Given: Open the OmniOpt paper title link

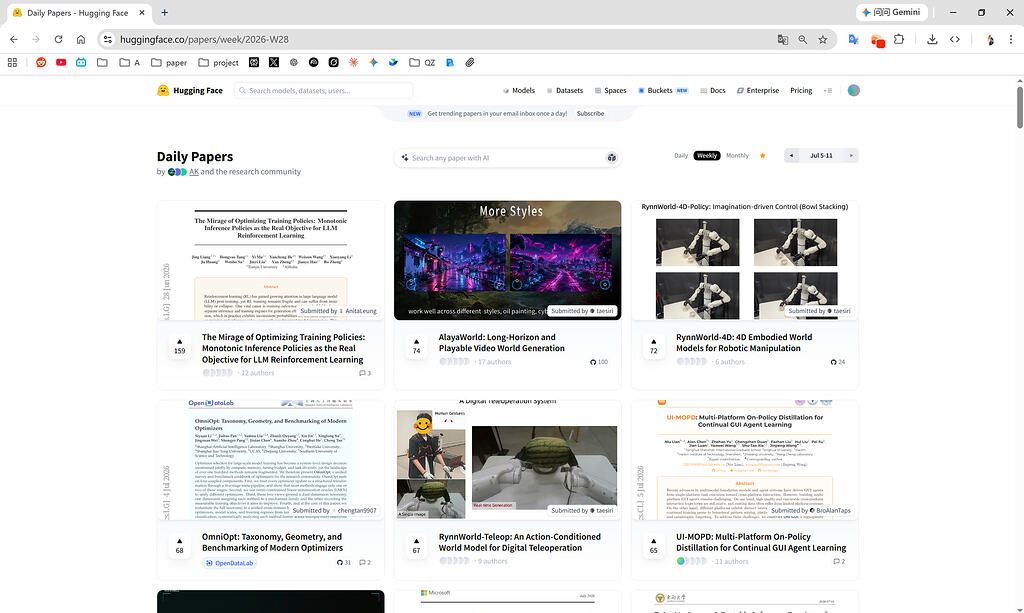Looking at the screenshot, I should coord(272,542).
